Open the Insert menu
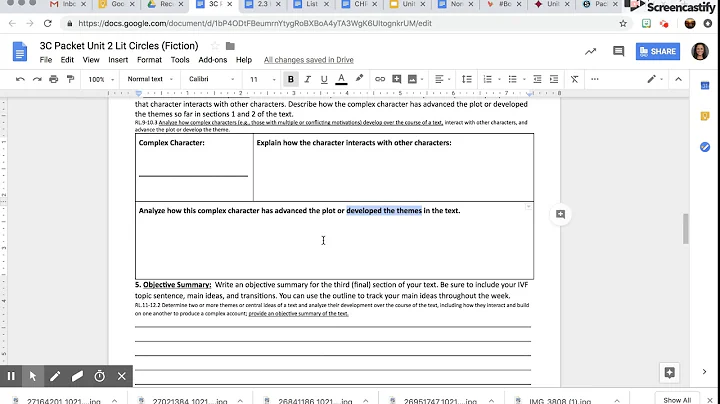This screenshot has height=404, width=720. point(118,60)
